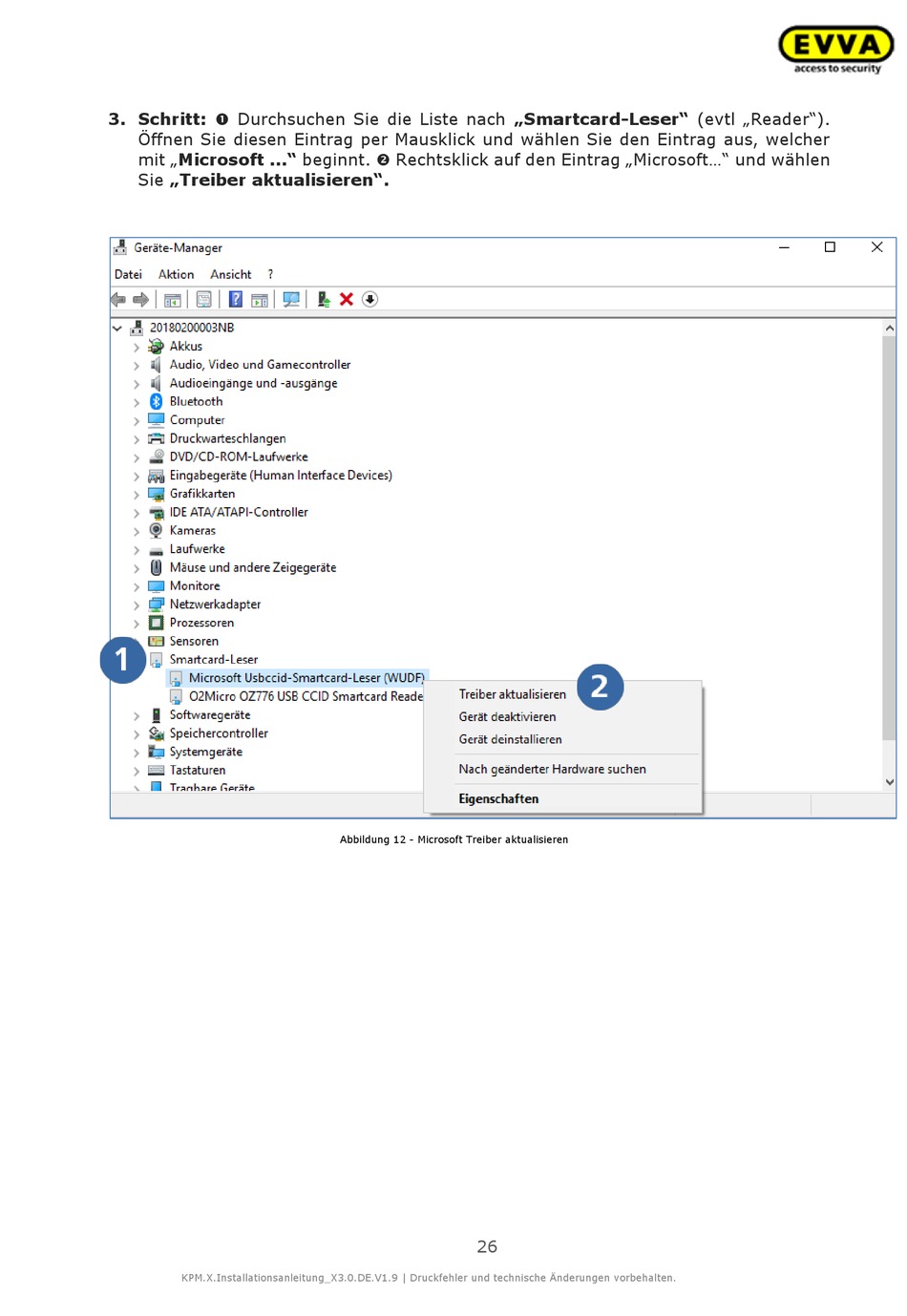Click the battery icon beside Akkus

[157, 347]
